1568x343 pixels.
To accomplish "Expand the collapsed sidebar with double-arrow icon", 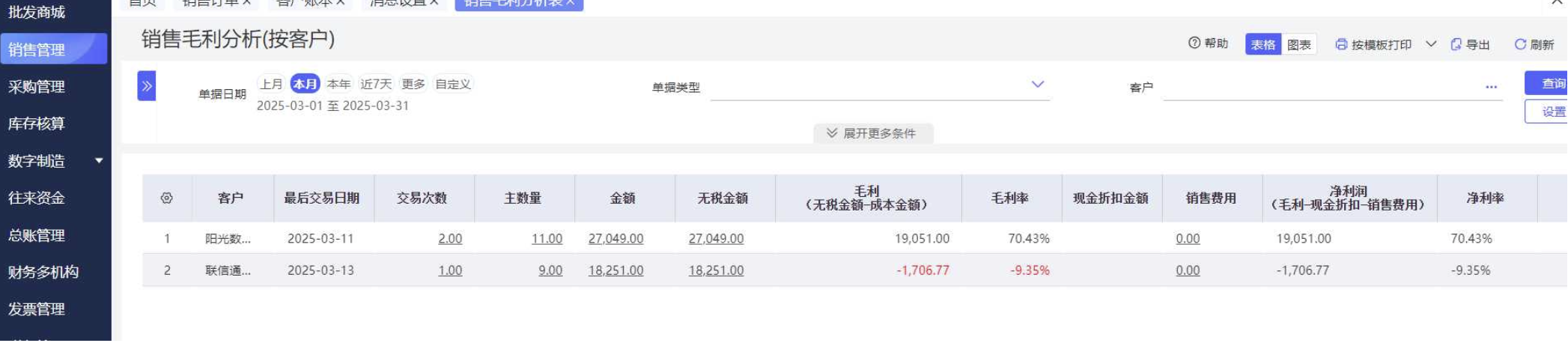I will tap(147, 86).
